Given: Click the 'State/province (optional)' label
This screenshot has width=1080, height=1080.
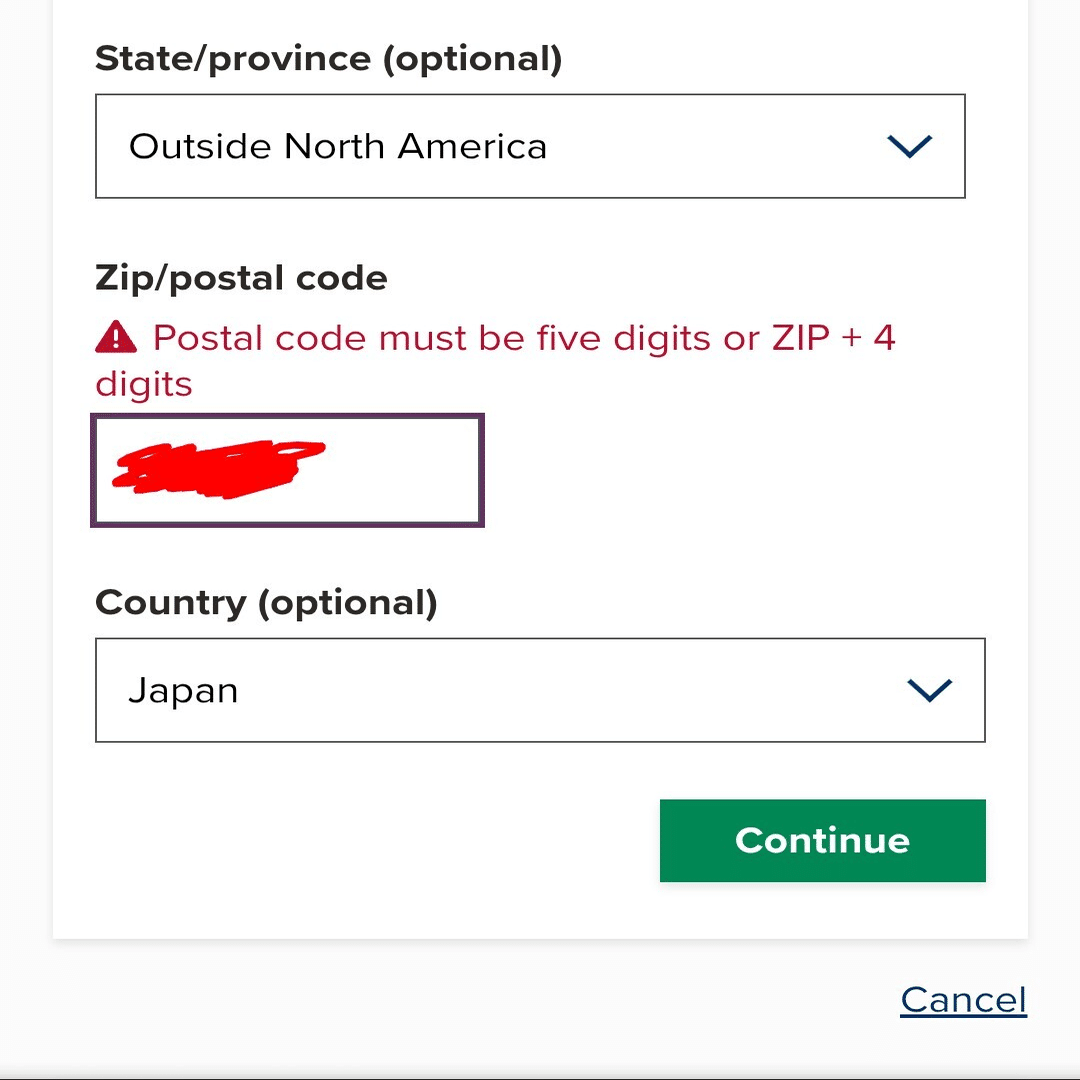Looking at the screenshot, I should 328,59.
